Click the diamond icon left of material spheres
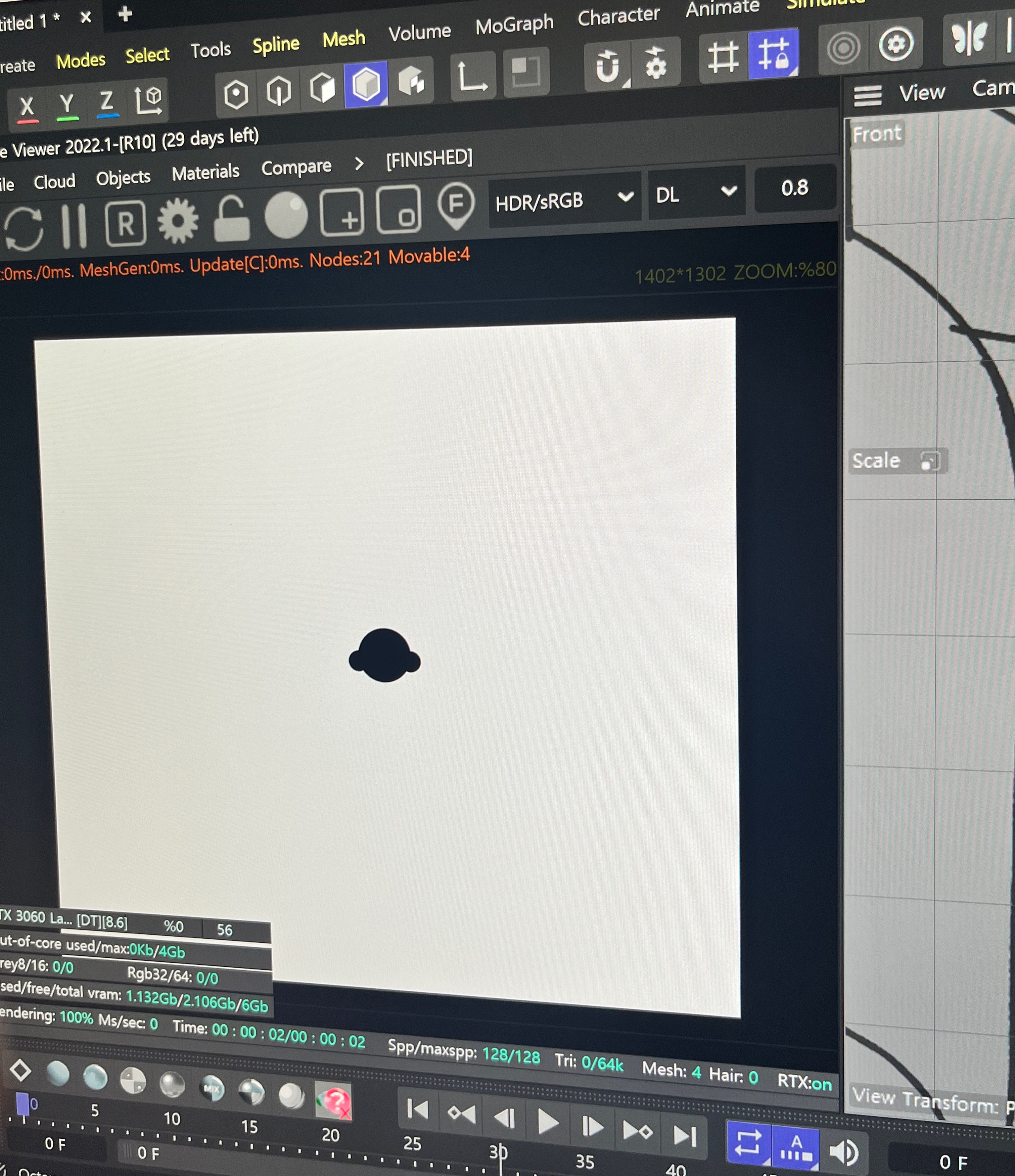The height and width of the screenshot is (1176, 1015). click(x=20, y=1071)
